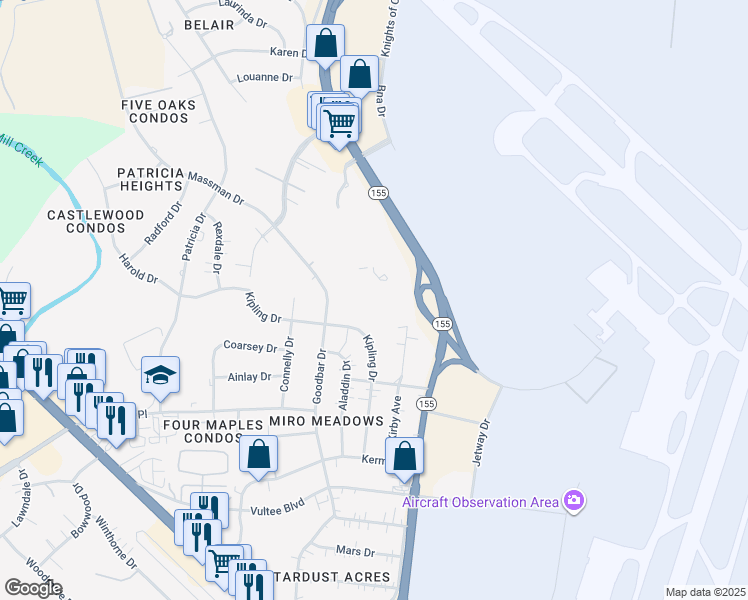Select the shopping cart marker near Mill Creek

point(12,301)
